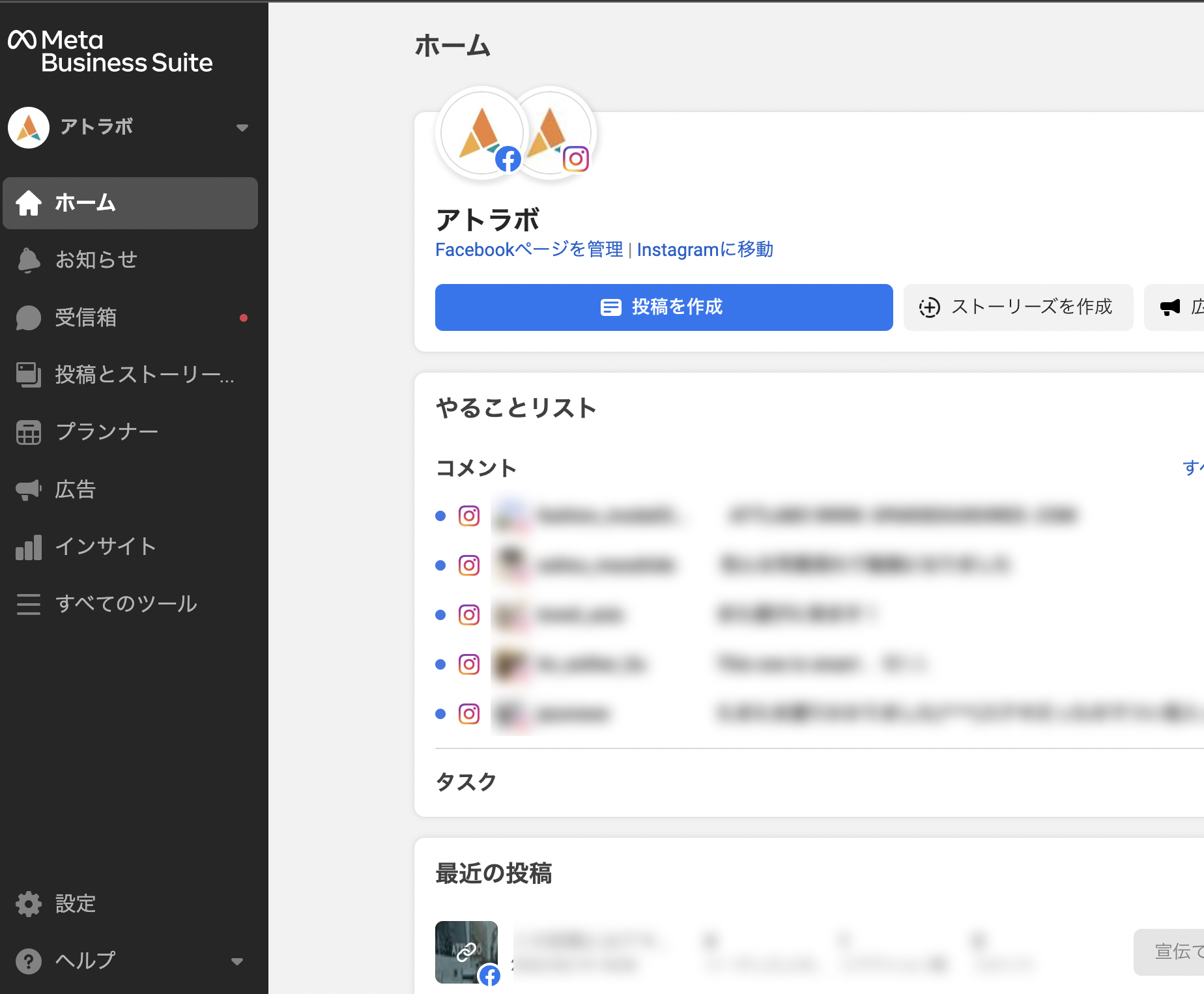This screenshot has width=1204, height=994.
Task: Click the 投稿を作成 button
Action: coord(664,307)
